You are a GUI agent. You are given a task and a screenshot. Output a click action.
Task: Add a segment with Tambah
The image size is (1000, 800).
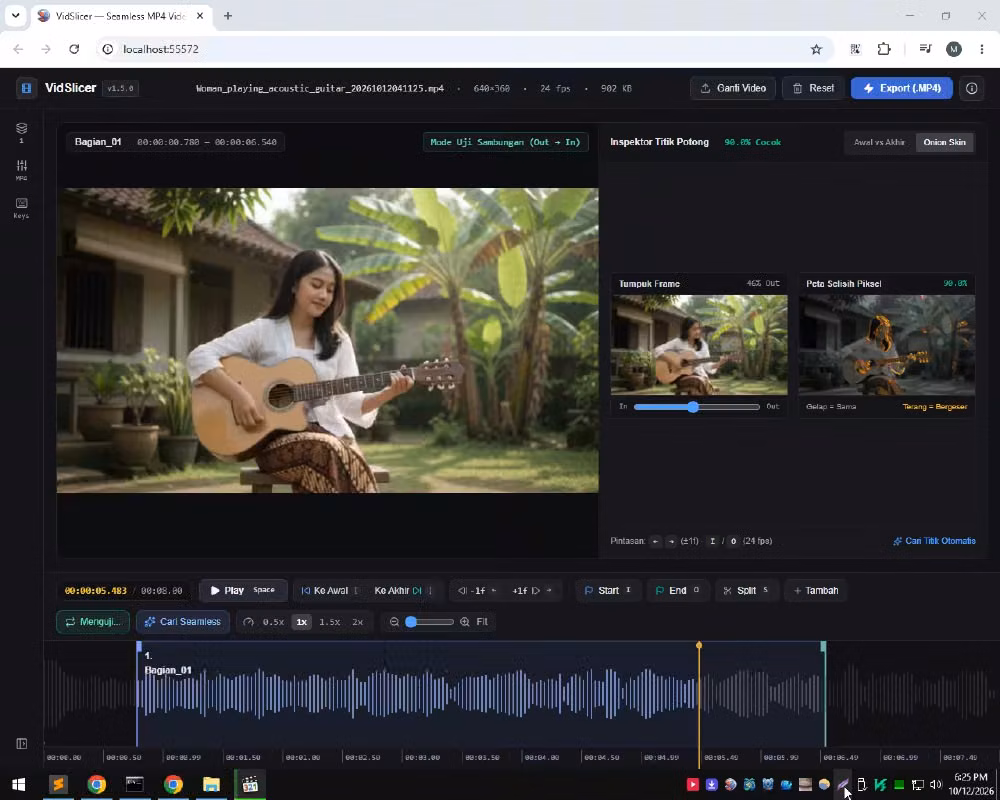click(x=816, y=590)
